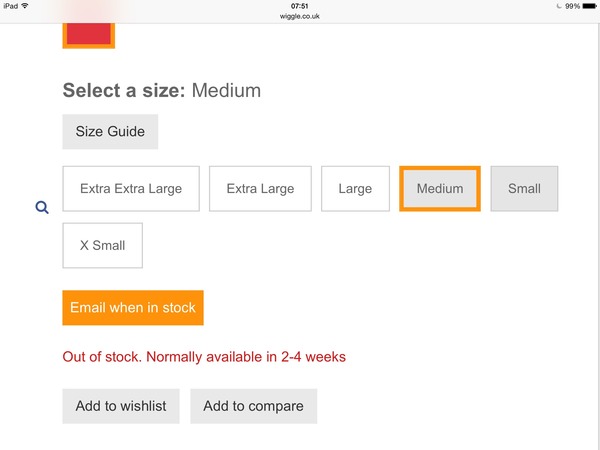Screen dimensions: 600x450
Task: Add item to wishlist
Action: tap(121, 406)
